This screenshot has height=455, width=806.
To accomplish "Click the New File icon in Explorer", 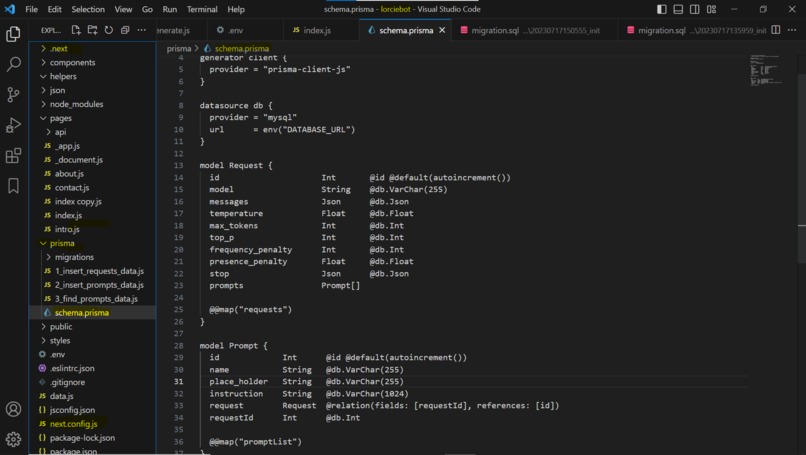I will pos(76,30).
